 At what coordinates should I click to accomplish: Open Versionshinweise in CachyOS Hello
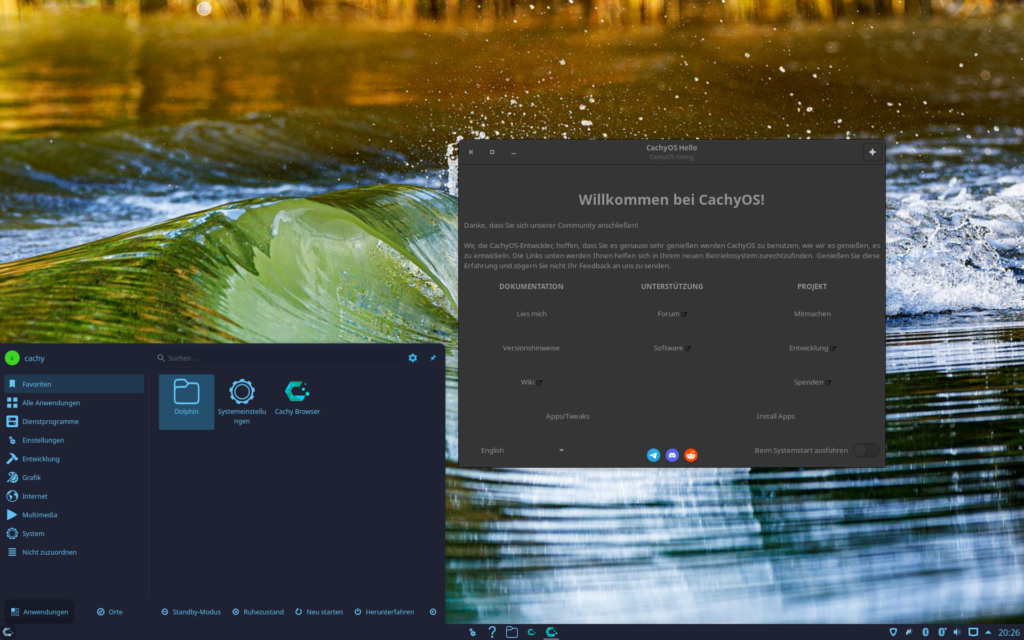[531, 348]
